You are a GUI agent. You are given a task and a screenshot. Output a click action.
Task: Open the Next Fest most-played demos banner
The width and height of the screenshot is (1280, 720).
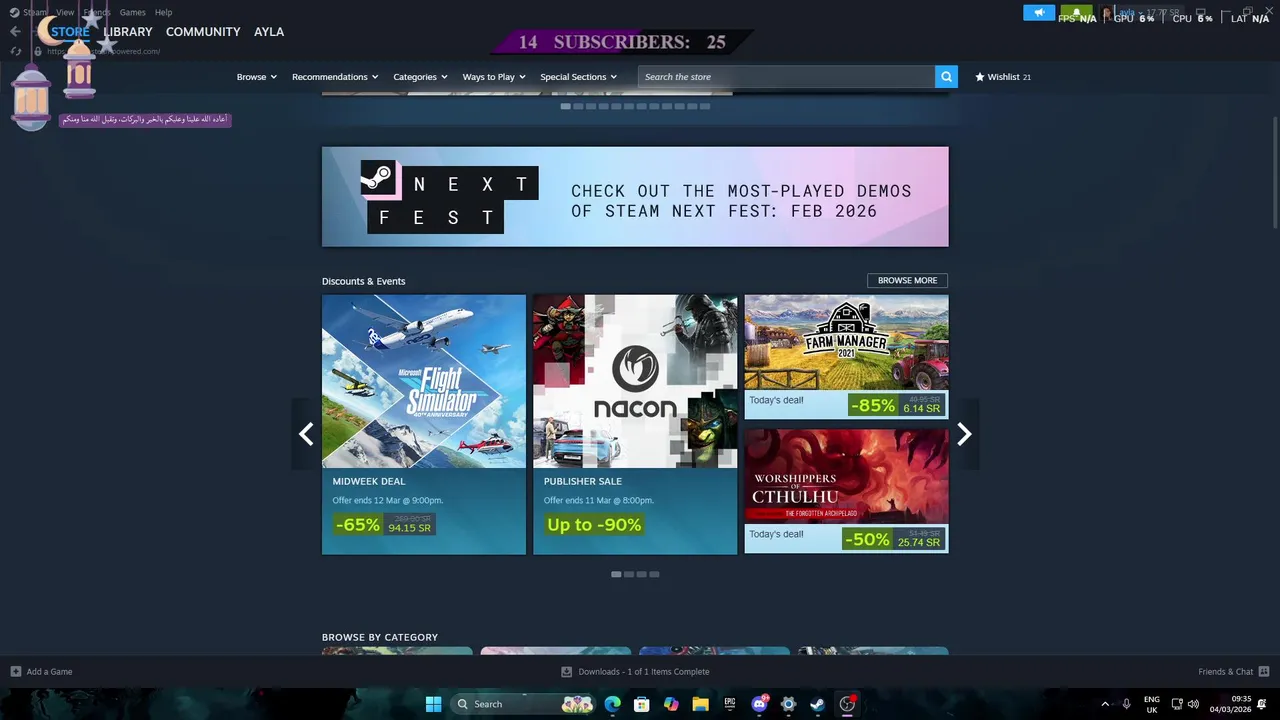pyautogui.click(x=635, y=197)
